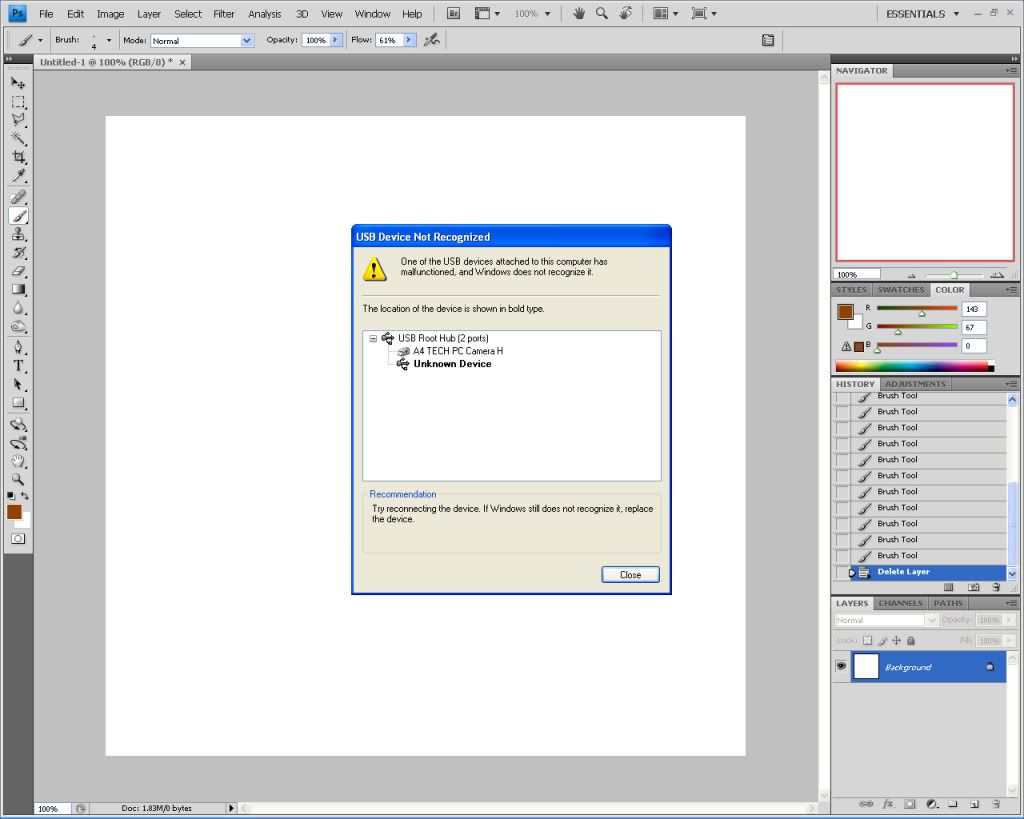Select the 3D Orbit tool
The height and width of the screenshot is (819, 1024).
(x=18, y=443)
